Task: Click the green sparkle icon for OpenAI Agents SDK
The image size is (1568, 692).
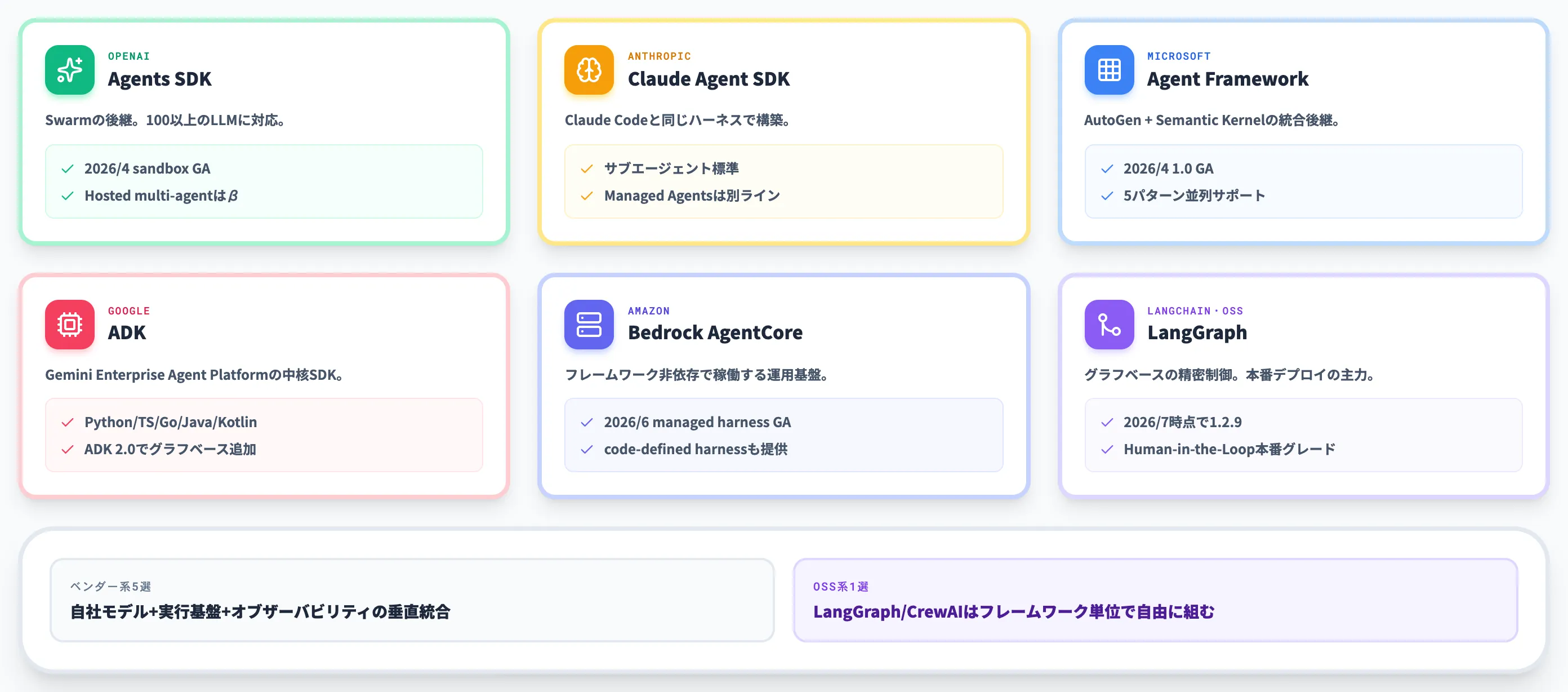Action: (69, 69)
